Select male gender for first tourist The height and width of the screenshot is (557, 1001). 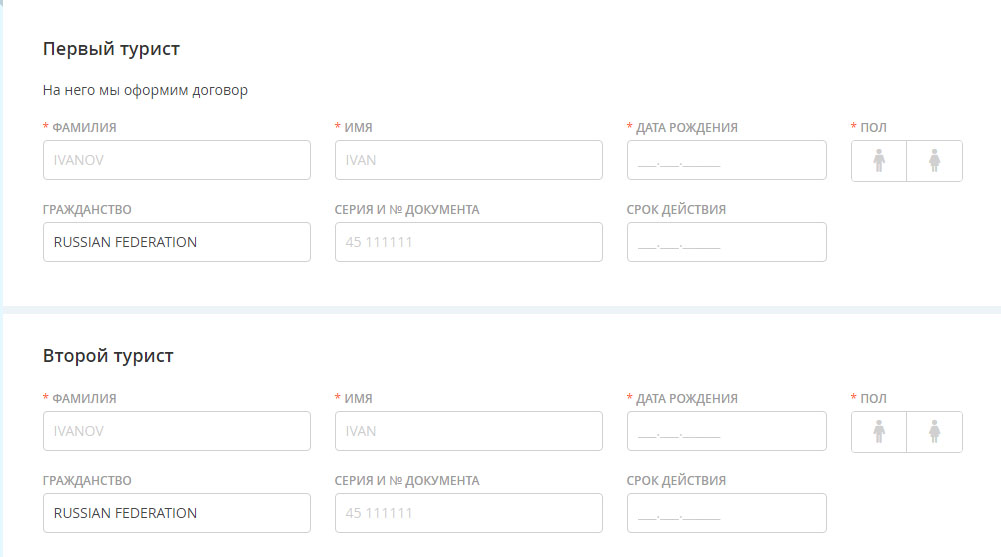[879, 161]
